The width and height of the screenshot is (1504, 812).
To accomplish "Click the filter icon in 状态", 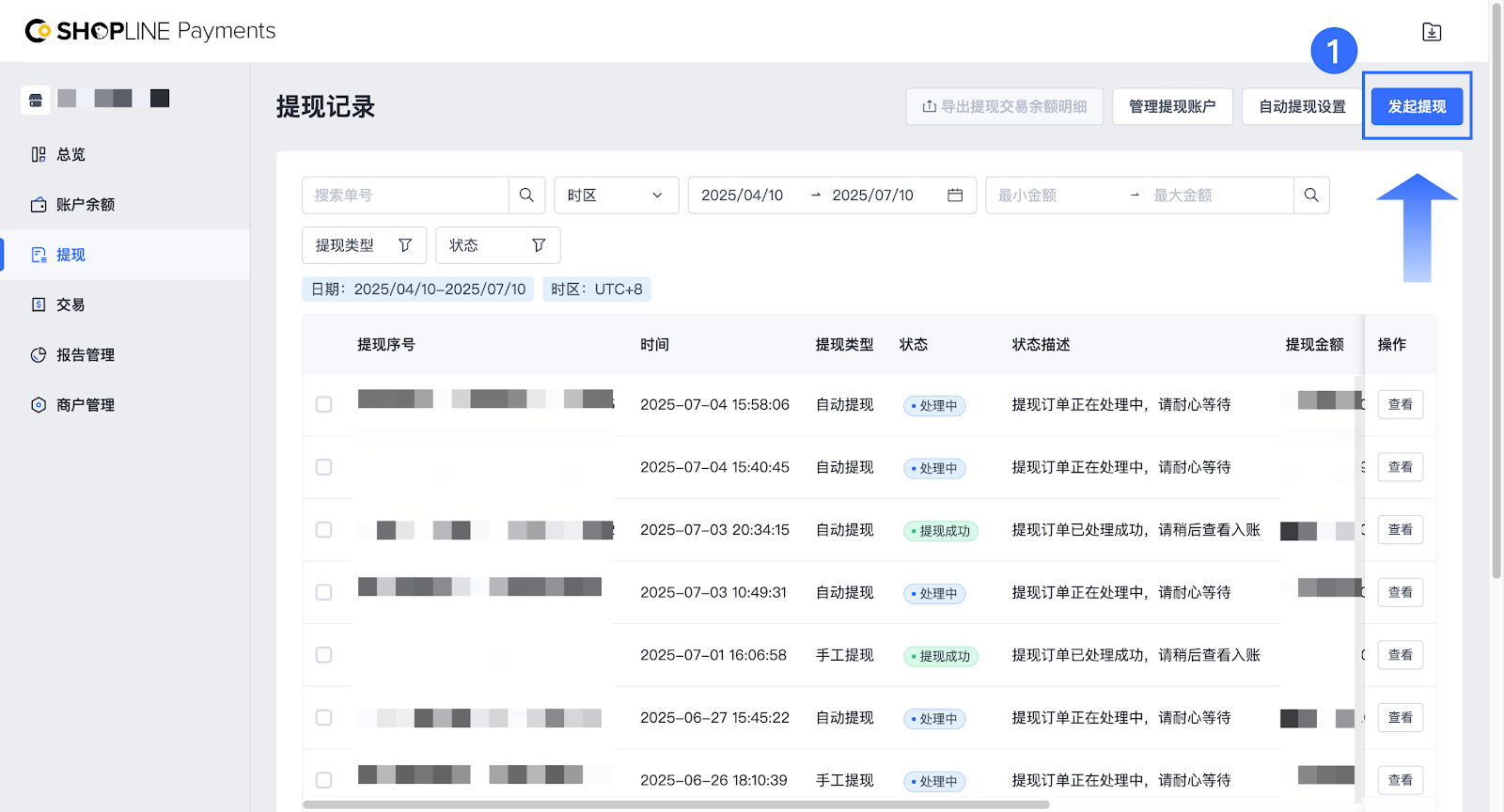I will pos(539,245).
